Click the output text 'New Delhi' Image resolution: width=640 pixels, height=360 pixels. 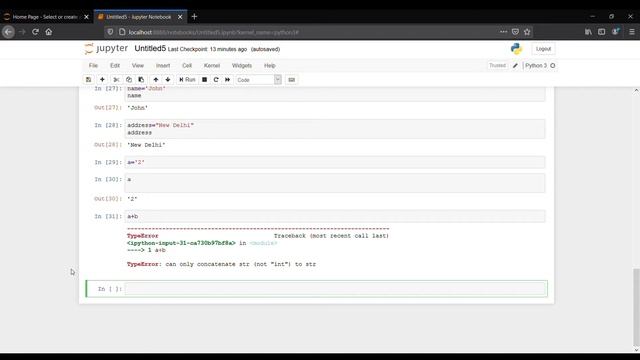click(146, 145)
